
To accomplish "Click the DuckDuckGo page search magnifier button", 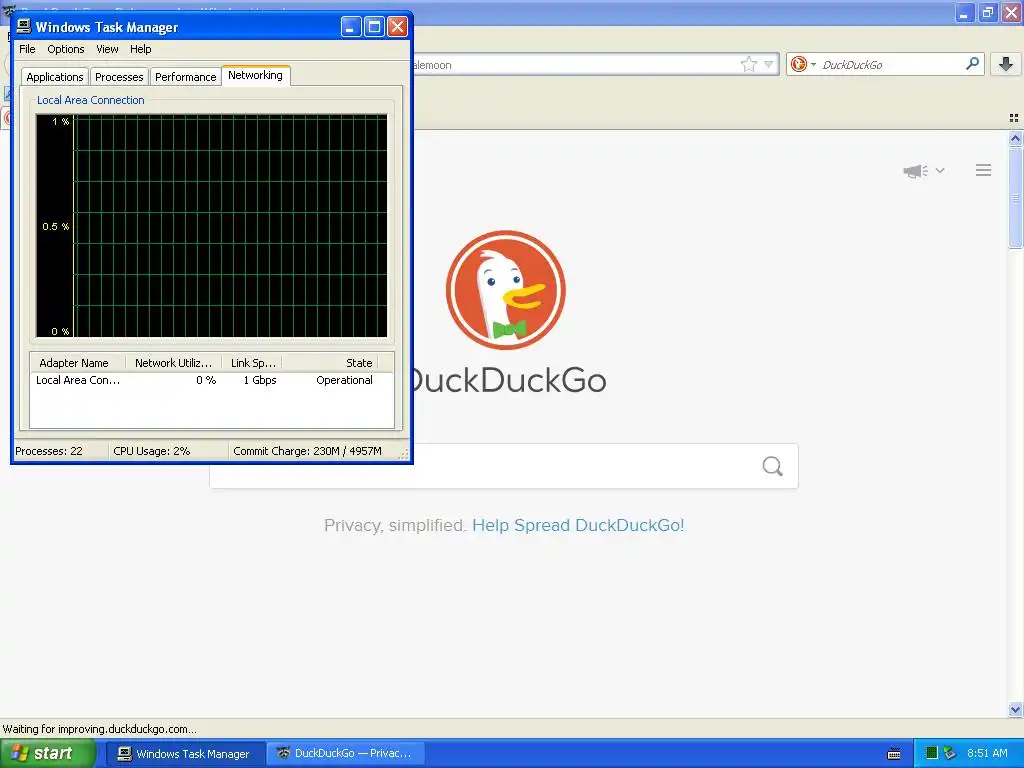I will click(773, 466).
